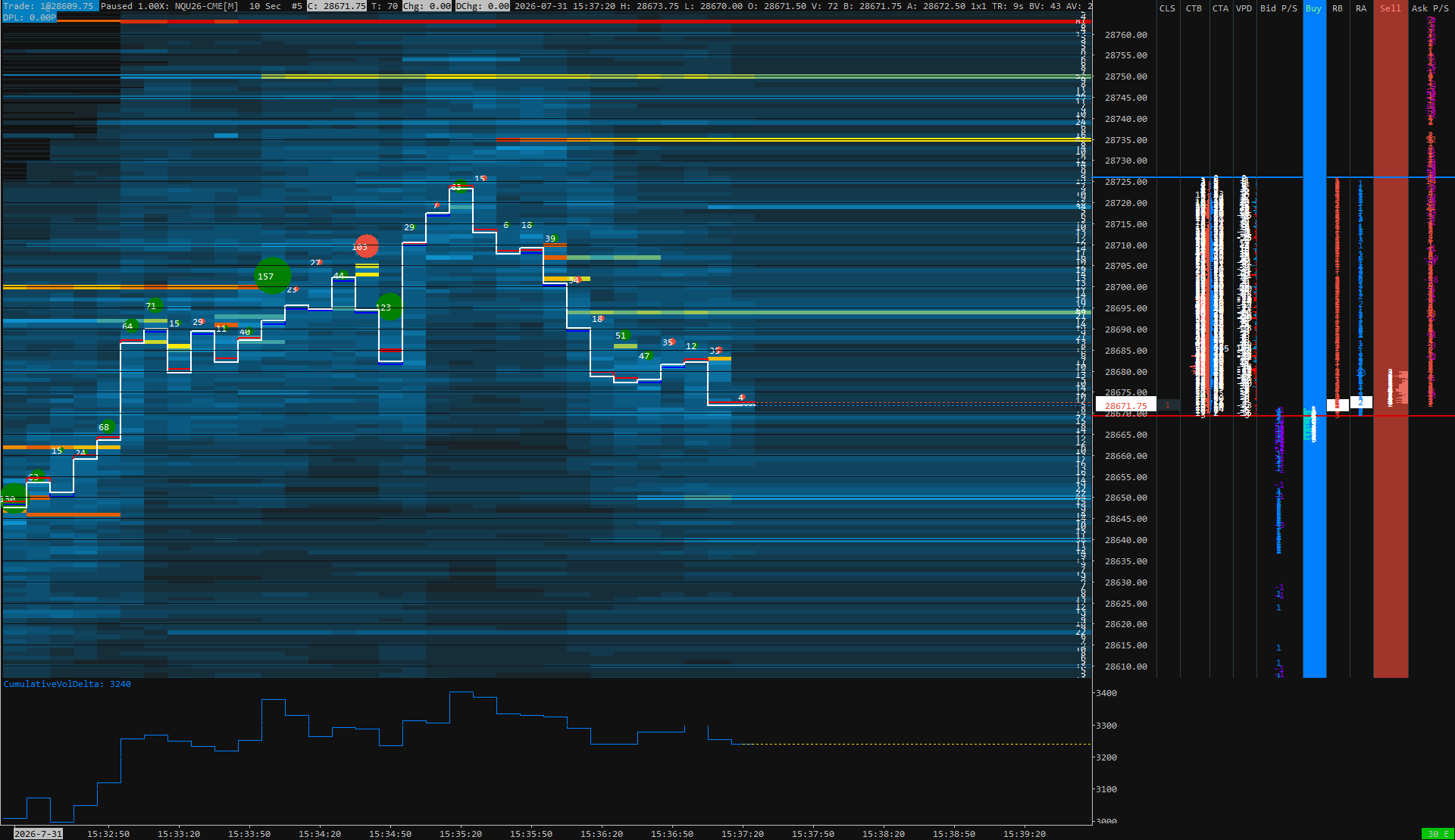Click the CTA column header
The image size is (1455, 840).
tap(1220, 8)
